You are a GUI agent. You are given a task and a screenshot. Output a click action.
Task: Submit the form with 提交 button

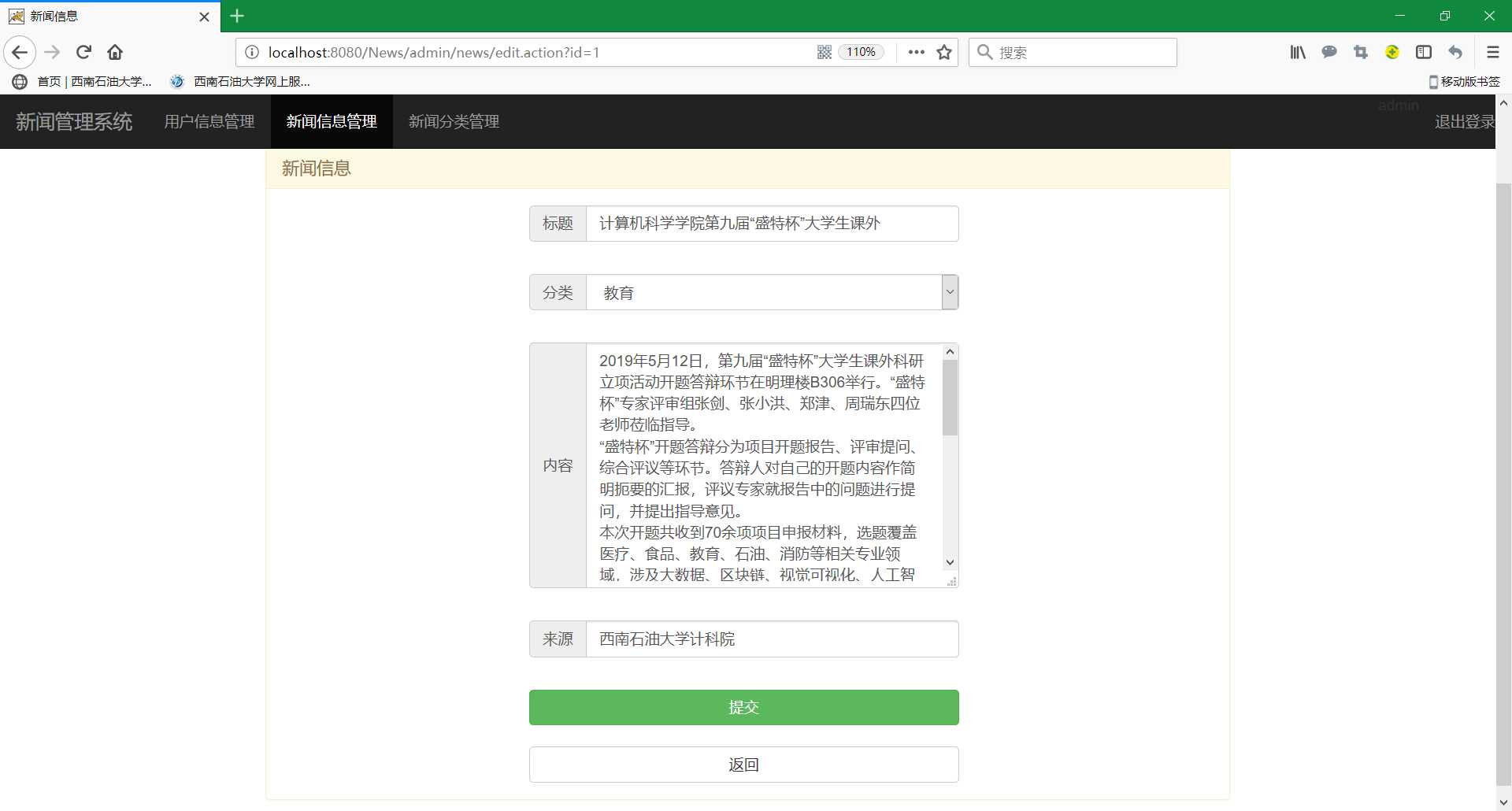(x=743, y=707)
